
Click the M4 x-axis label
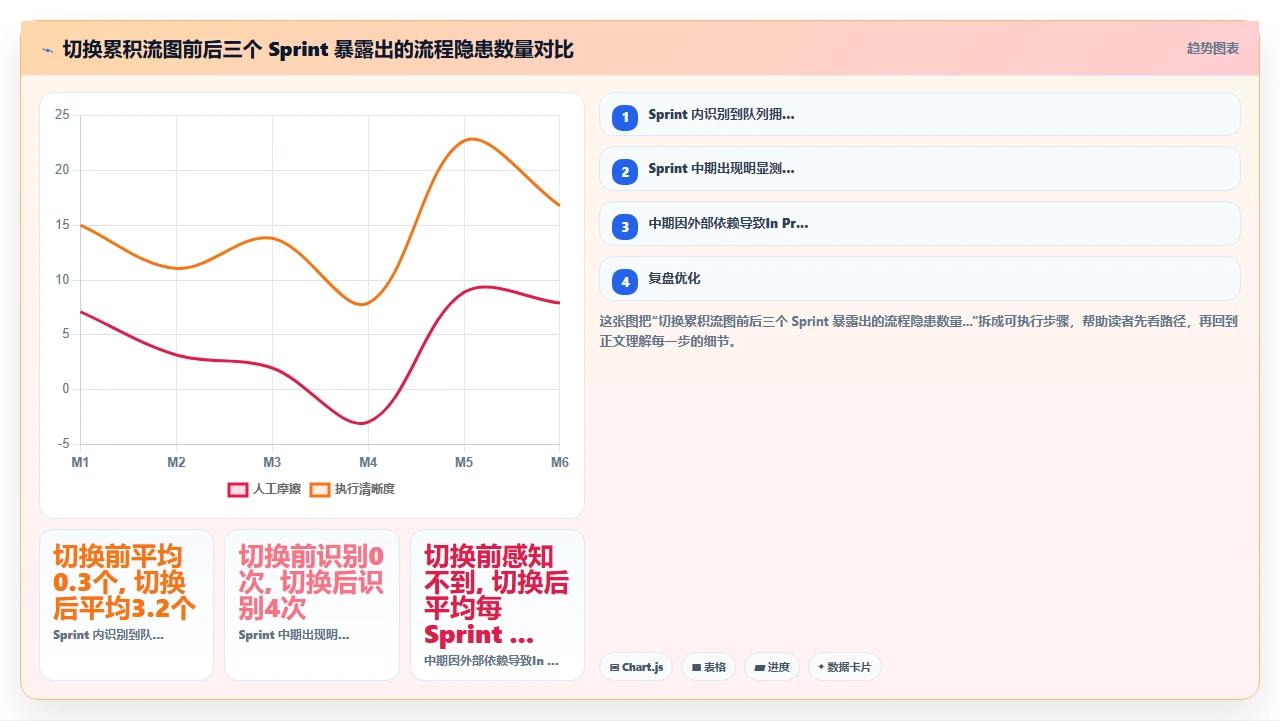point(368,462)
